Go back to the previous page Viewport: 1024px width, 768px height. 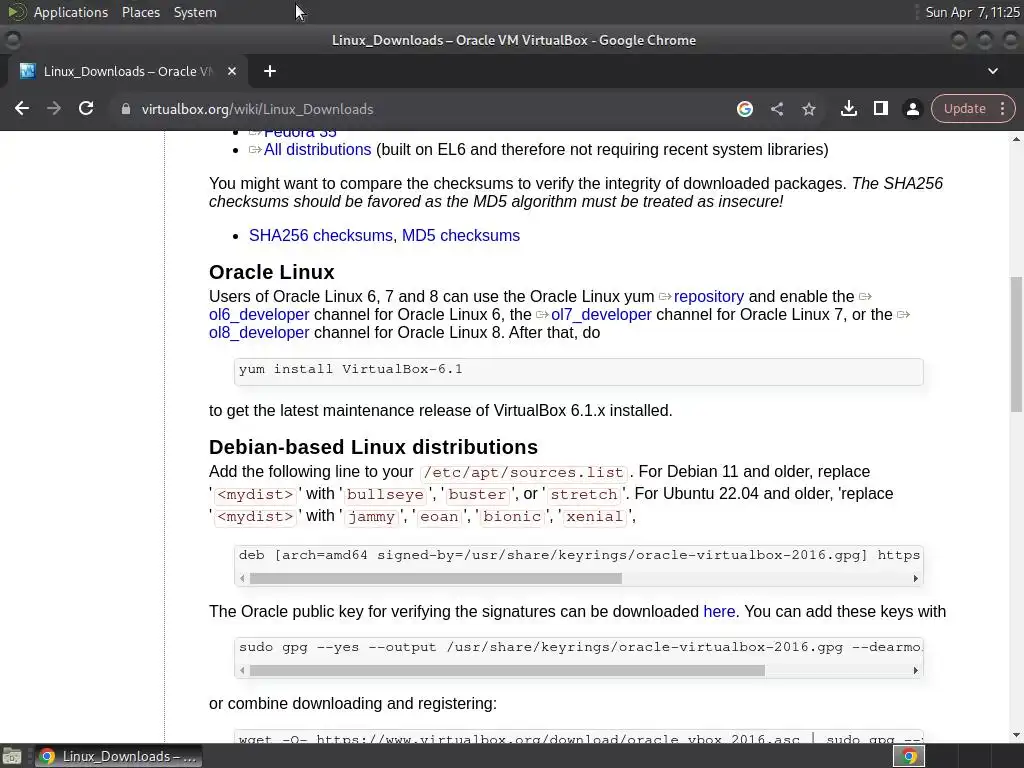coord(22,108)
